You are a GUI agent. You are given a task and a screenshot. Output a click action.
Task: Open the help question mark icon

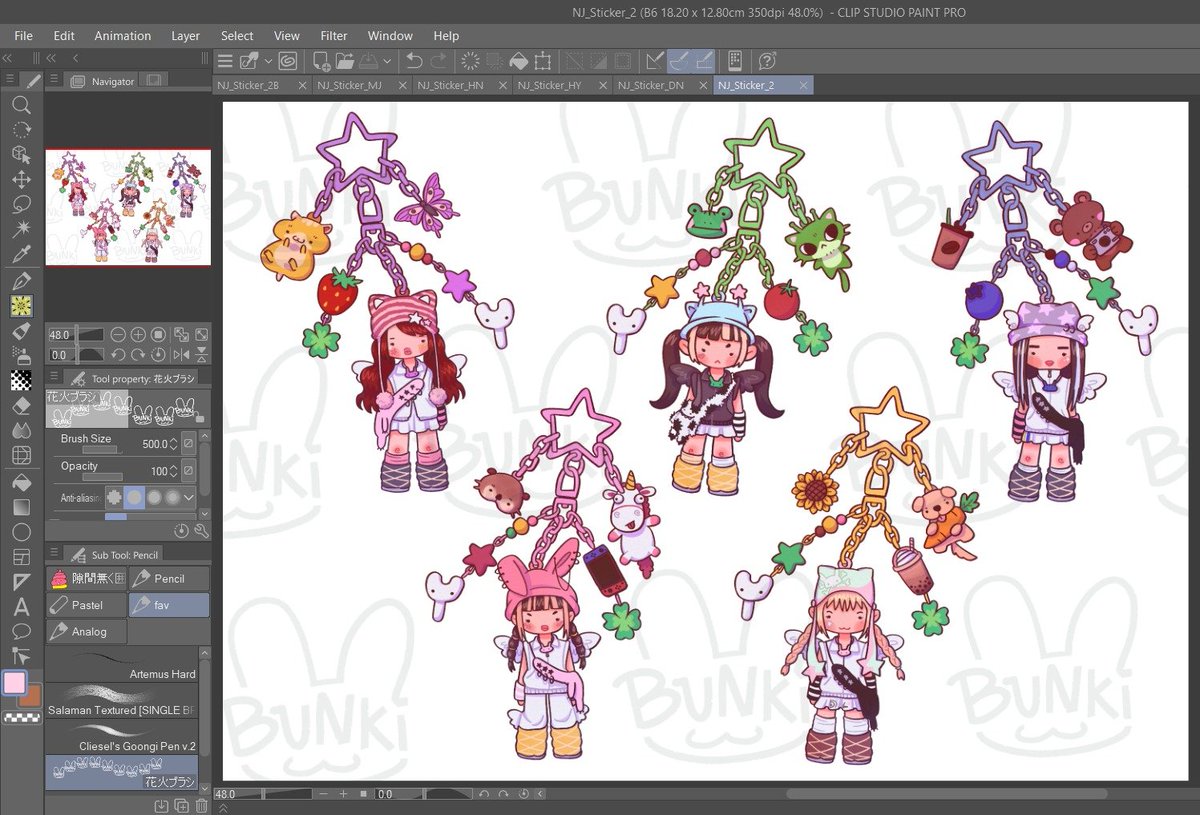tap(767, 61)
